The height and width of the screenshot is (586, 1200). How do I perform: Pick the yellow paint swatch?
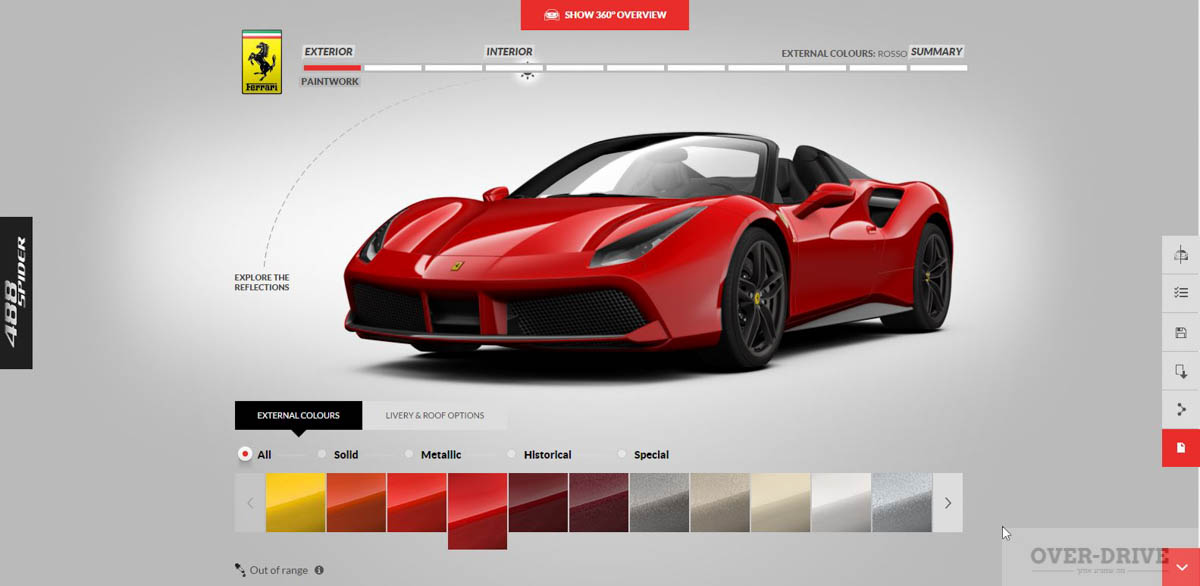point(295,502)
